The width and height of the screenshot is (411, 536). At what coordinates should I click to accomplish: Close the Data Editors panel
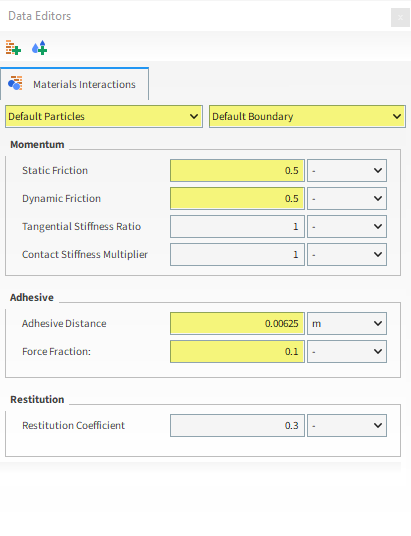click(x=400, y=17)
